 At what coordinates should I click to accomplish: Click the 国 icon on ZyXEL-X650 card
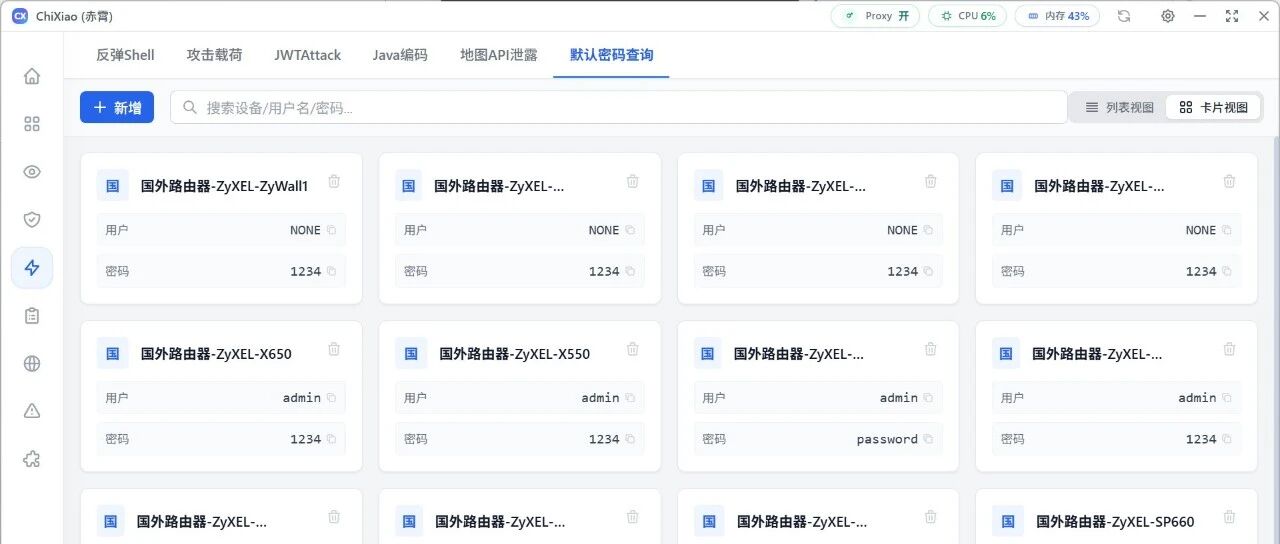113,353
